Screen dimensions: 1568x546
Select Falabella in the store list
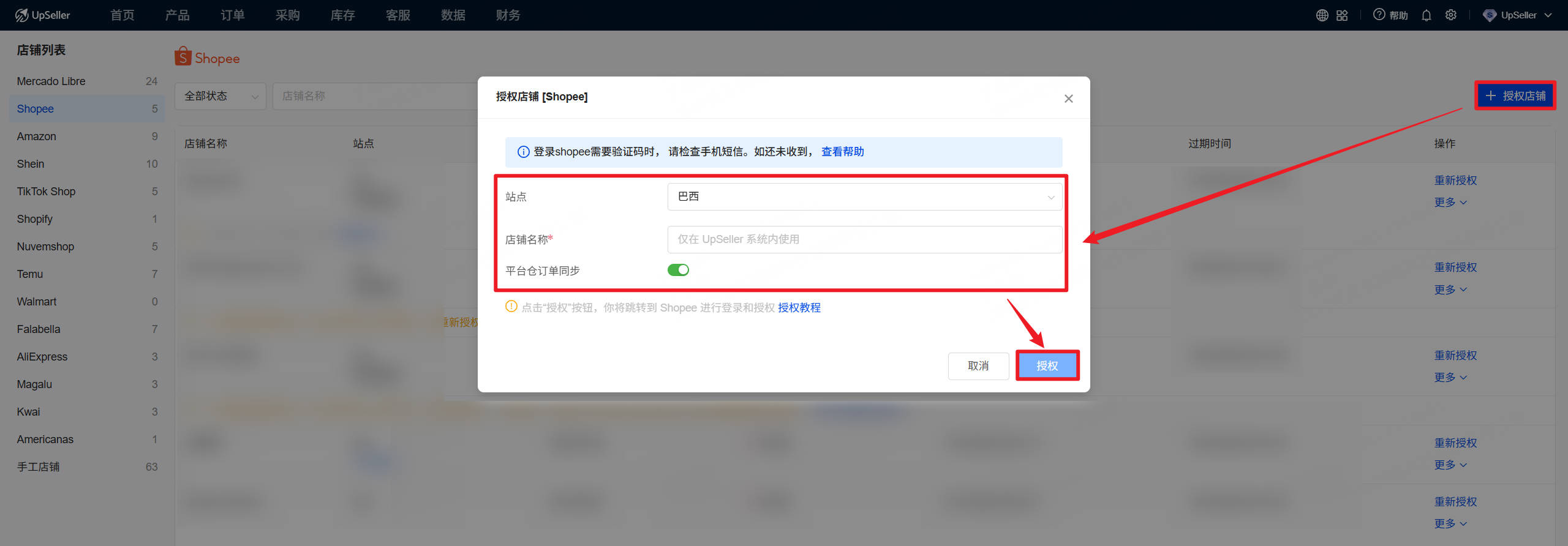87,329
